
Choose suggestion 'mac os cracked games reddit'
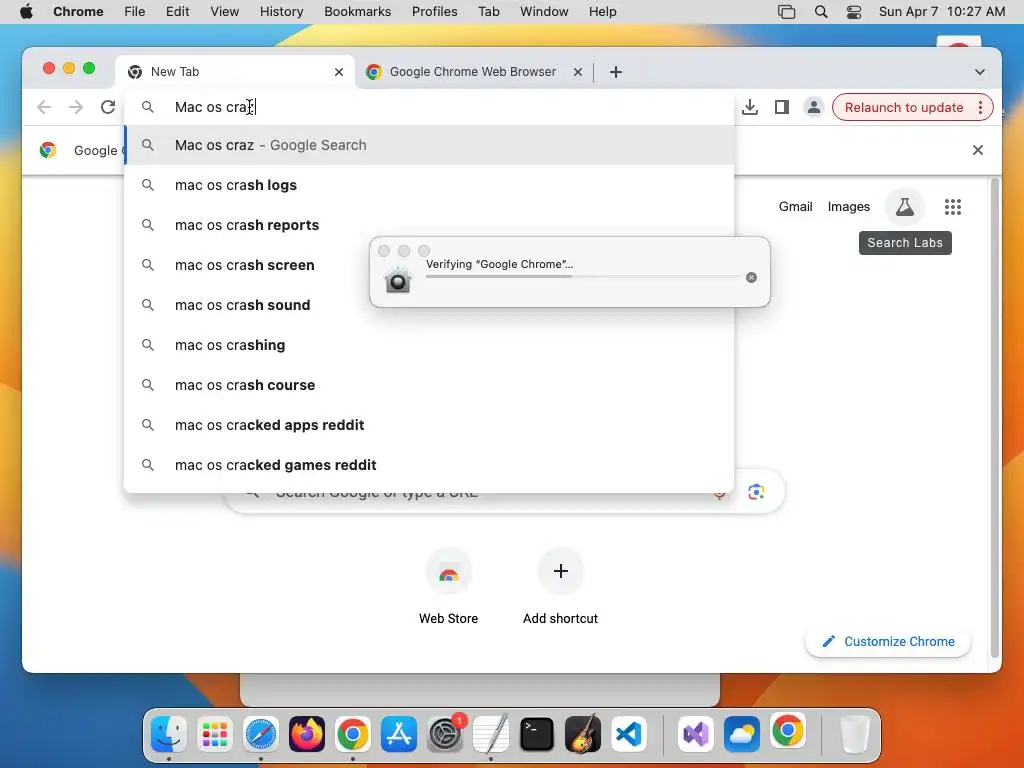click(x=429, y=465)
